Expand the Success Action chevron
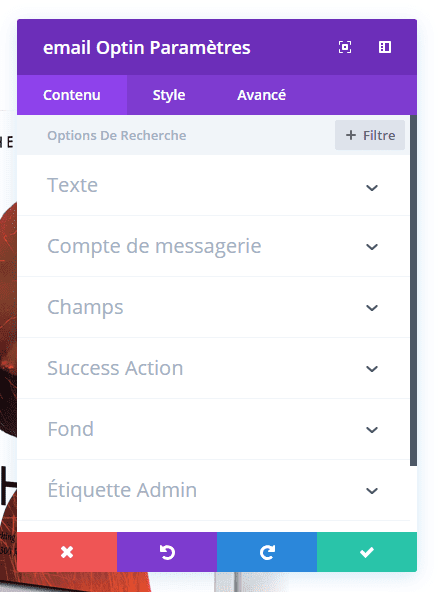 (372, 369)
